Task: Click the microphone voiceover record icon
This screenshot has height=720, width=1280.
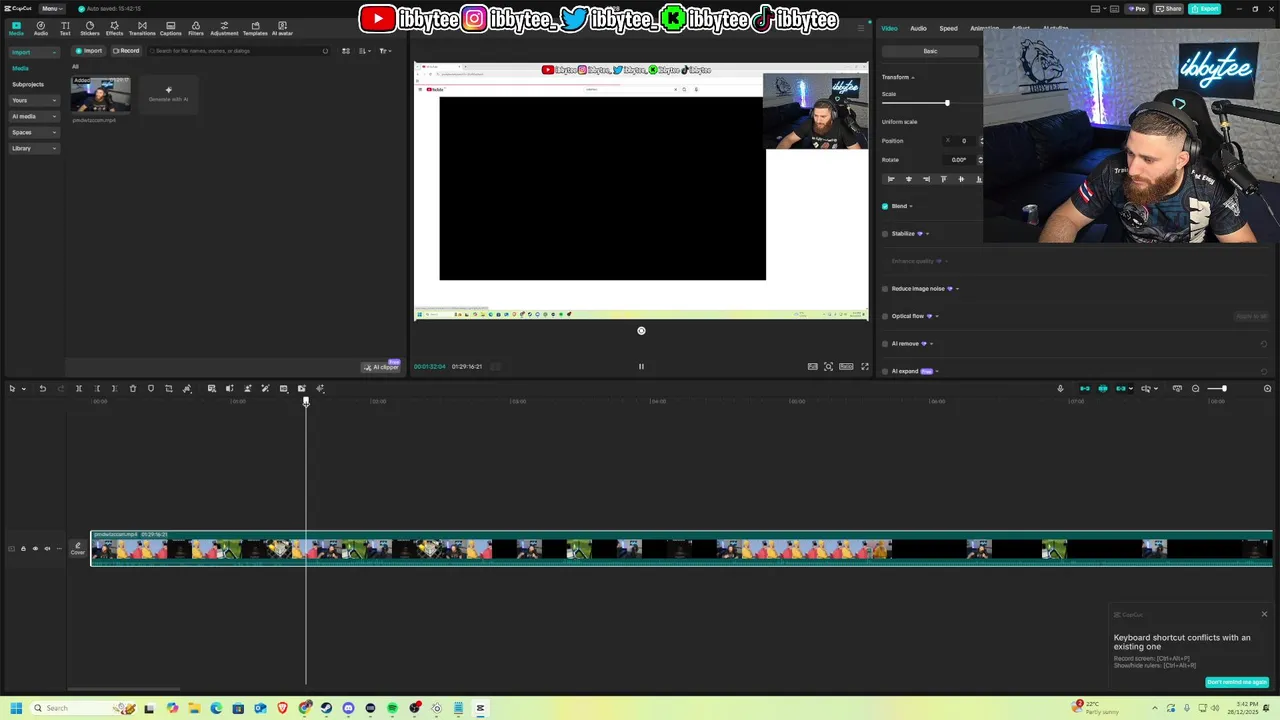Action: [x=1061, y=389]
